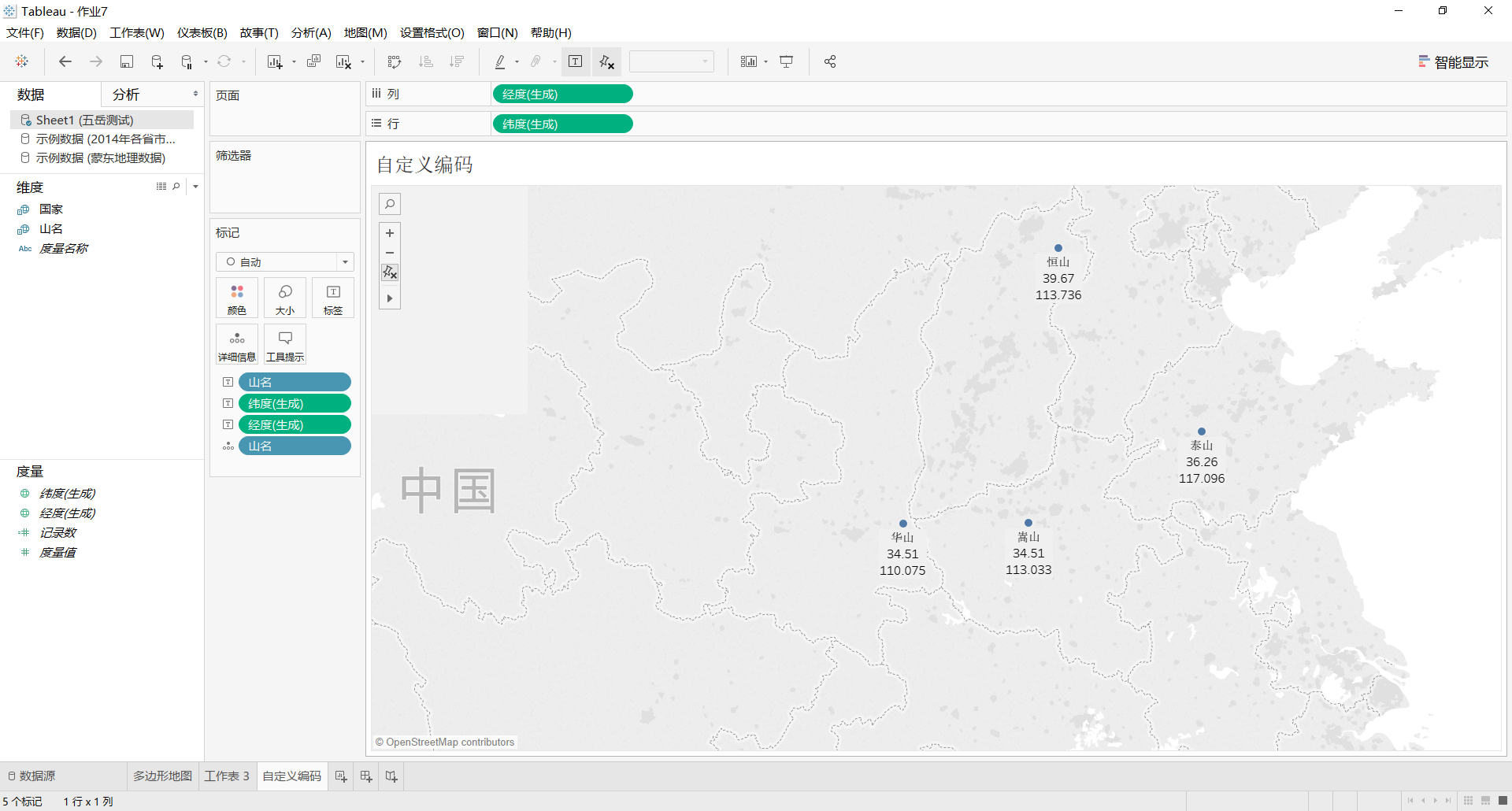Screen dimensions: 1512x811
Task: Click the OpenStreetMap contributors link
Action: pos(445,741)
